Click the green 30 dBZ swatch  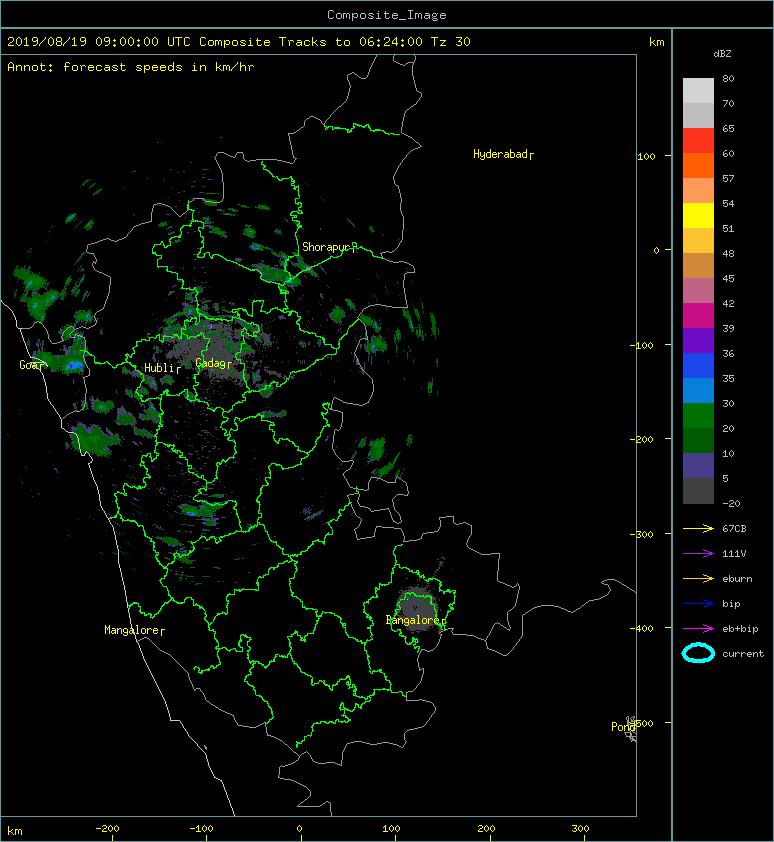coord(698,415)
